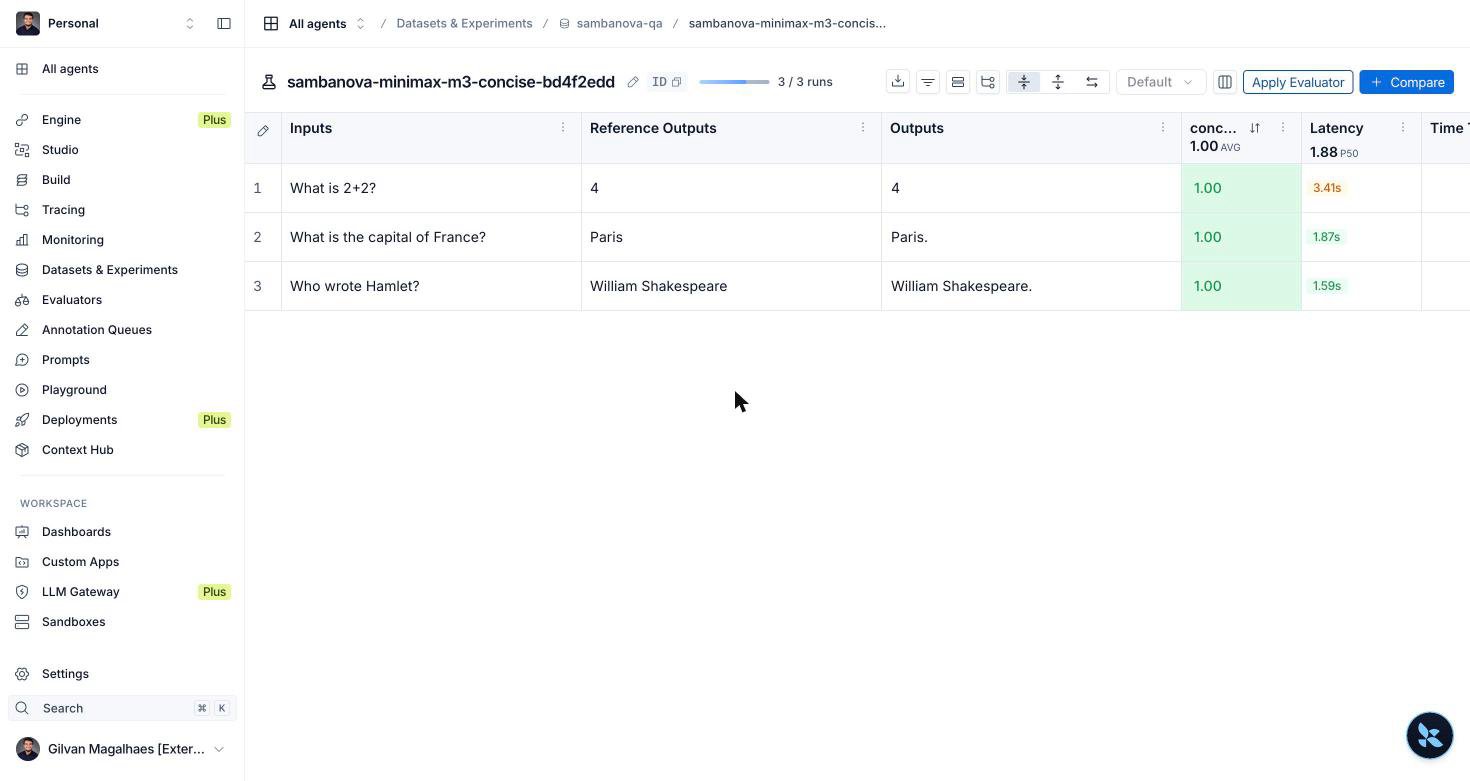Screen dimensions: 1470x781
Task: Open Monitoring in the sidebar
Action: [x=122, y=240]
